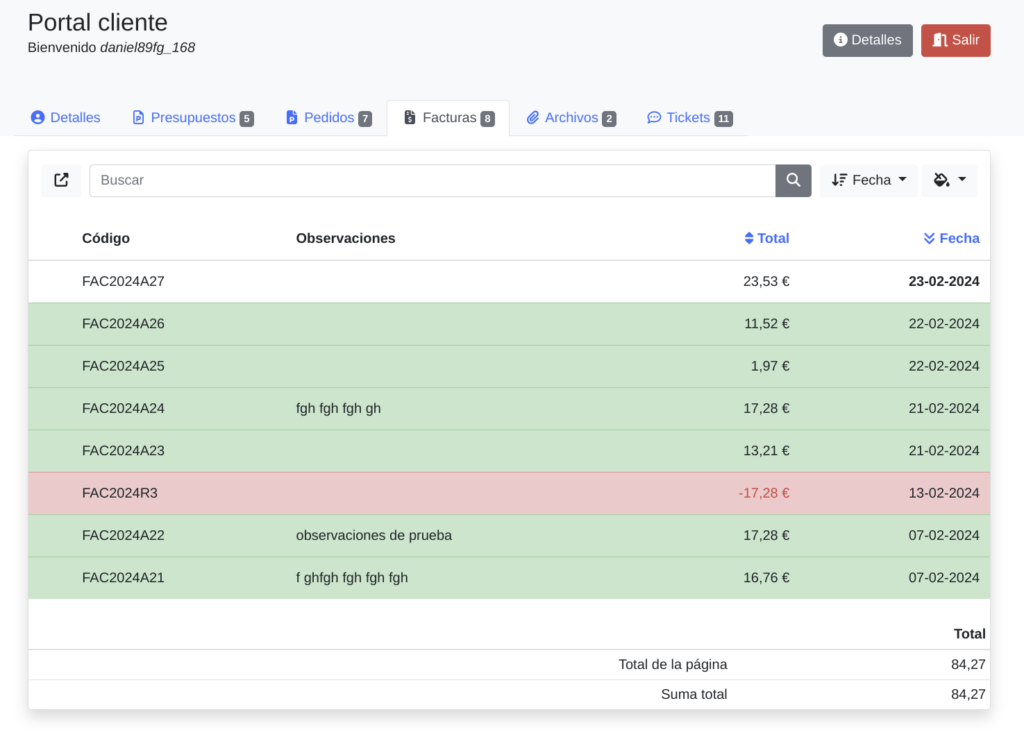Viewport: 1024px width, 737px height.
Task: Open invoice FAC2024A27 row
Action: pos(123,282)
